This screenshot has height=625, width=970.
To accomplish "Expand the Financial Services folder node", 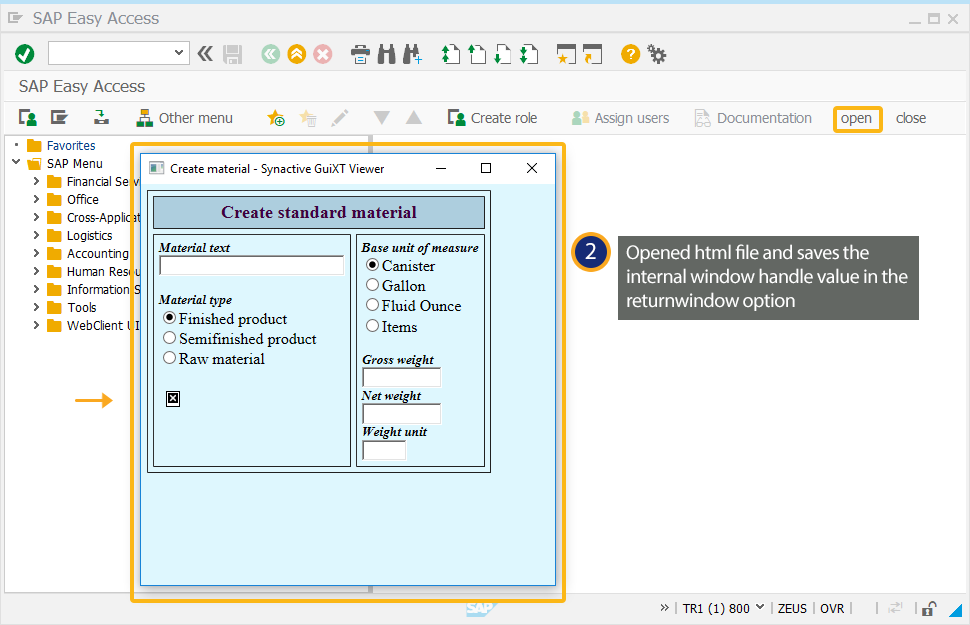I will click(x=36, y=181).
